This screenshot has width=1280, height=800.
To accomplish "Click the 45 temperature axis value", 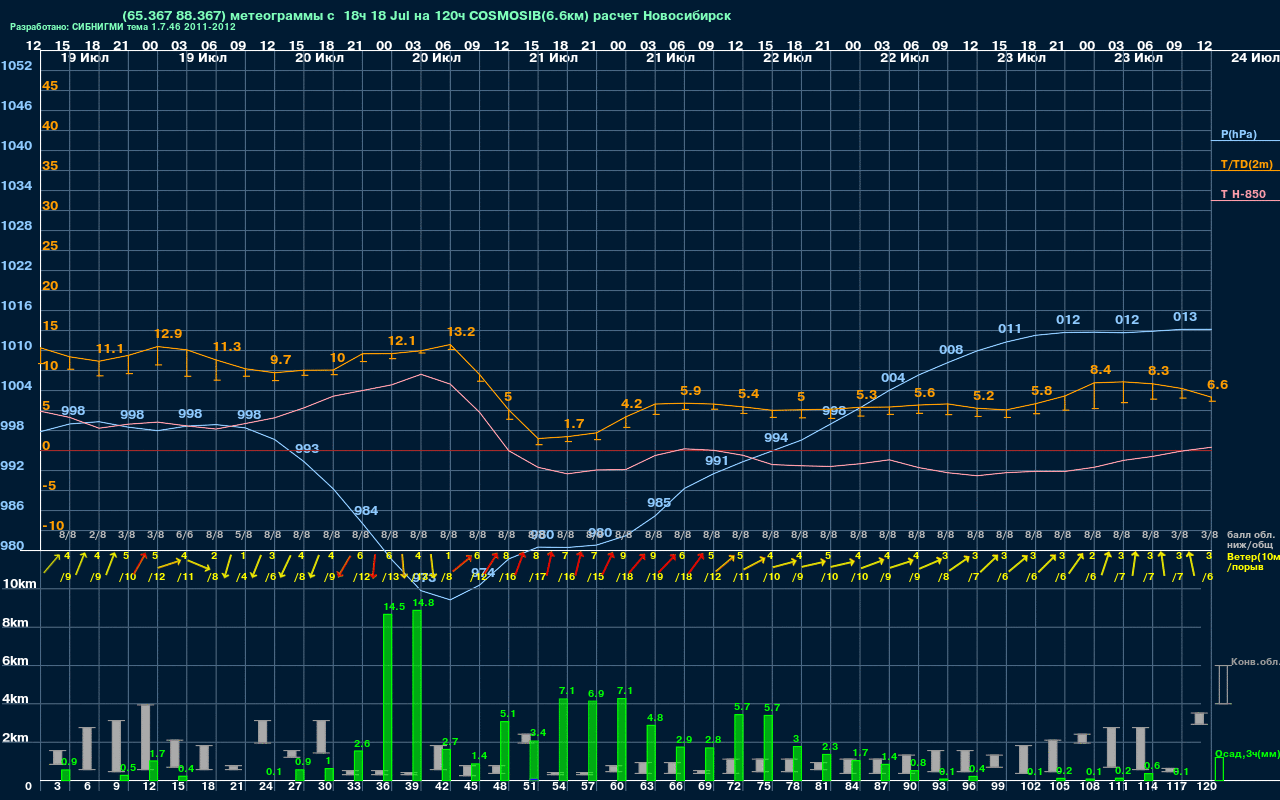I will point(50,86).
